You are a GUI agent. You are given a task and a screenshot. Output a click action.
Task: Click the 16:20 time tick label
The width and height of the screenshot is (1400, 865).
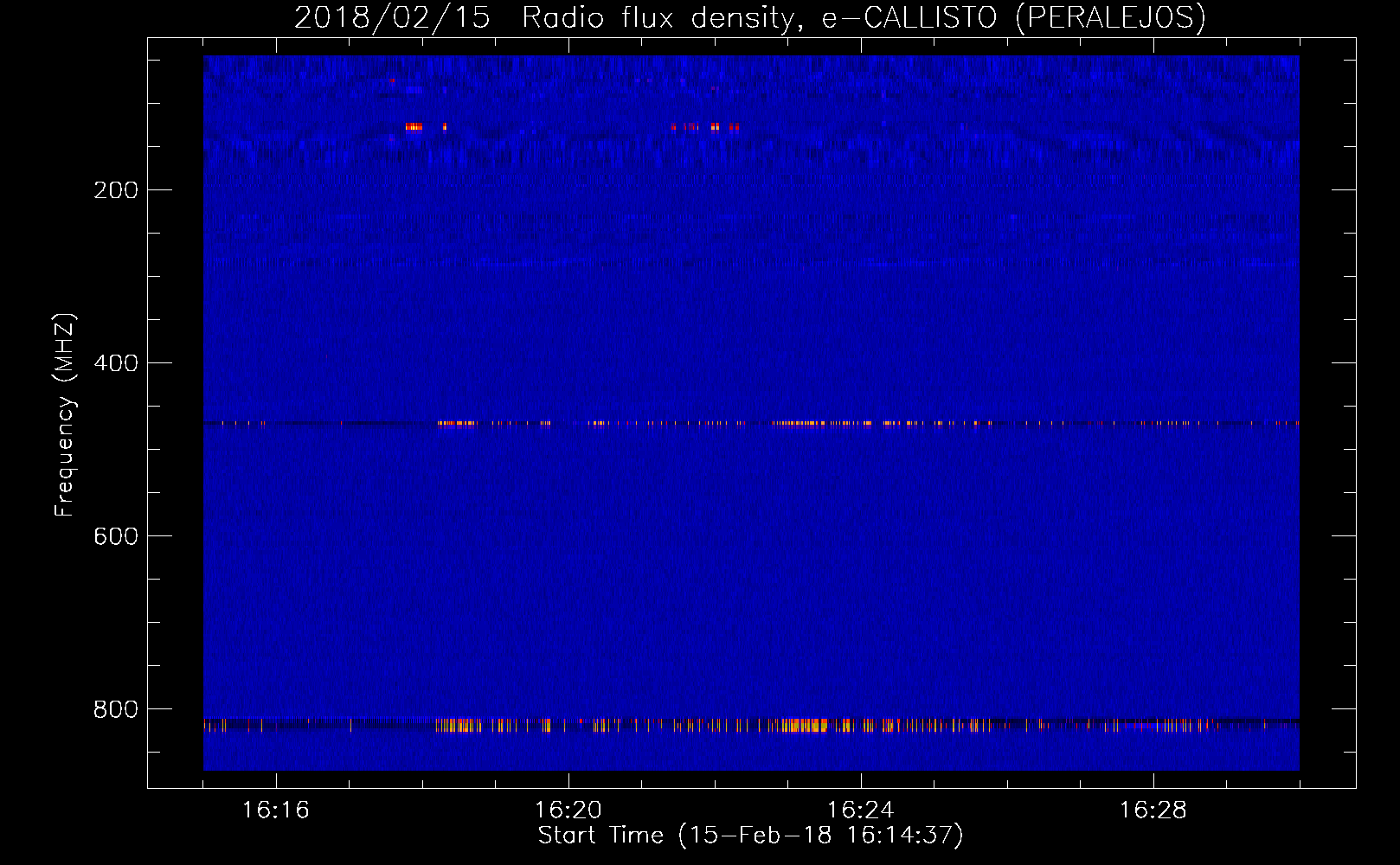pyautogui.click(x=568, y=811)
